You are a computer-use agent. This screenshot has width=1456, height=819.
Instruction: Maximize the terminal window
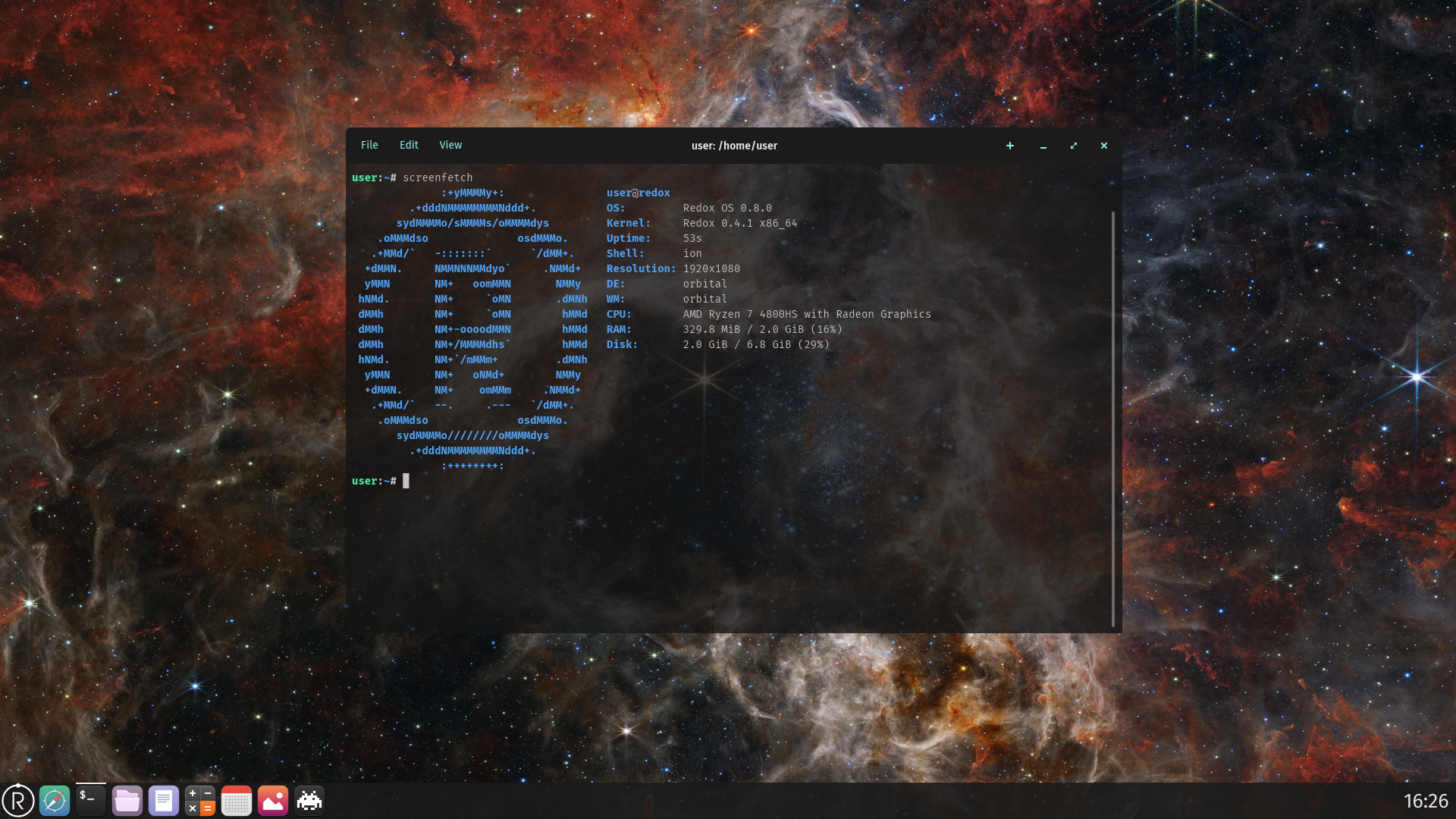(1074, 146)
